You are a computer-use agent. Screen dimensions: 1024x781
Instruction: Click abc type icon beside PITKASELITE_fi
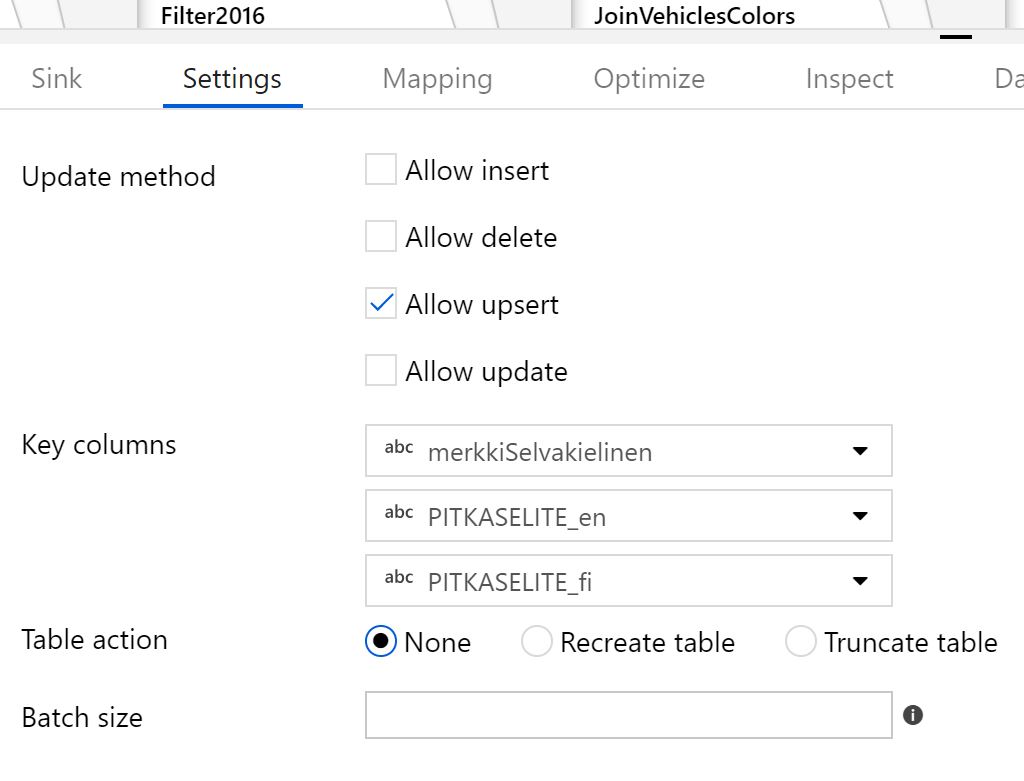(x=399, y=579)
